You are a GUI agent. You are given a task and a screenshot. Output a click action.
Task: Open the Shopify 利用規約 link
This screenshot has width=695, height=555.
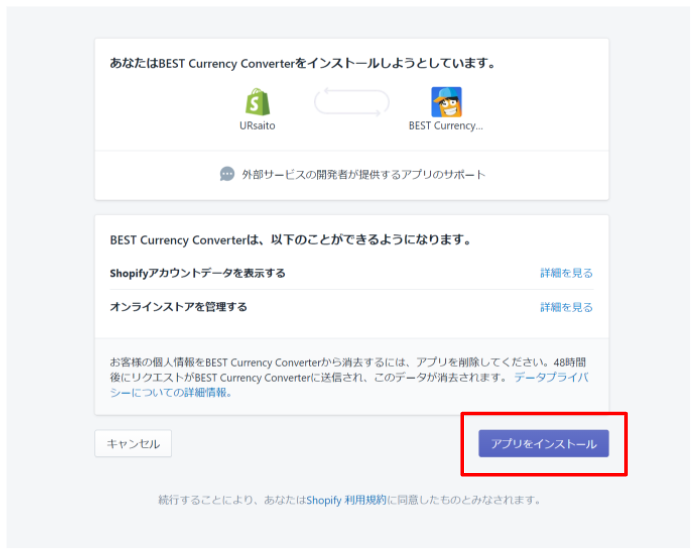point(346,500)
